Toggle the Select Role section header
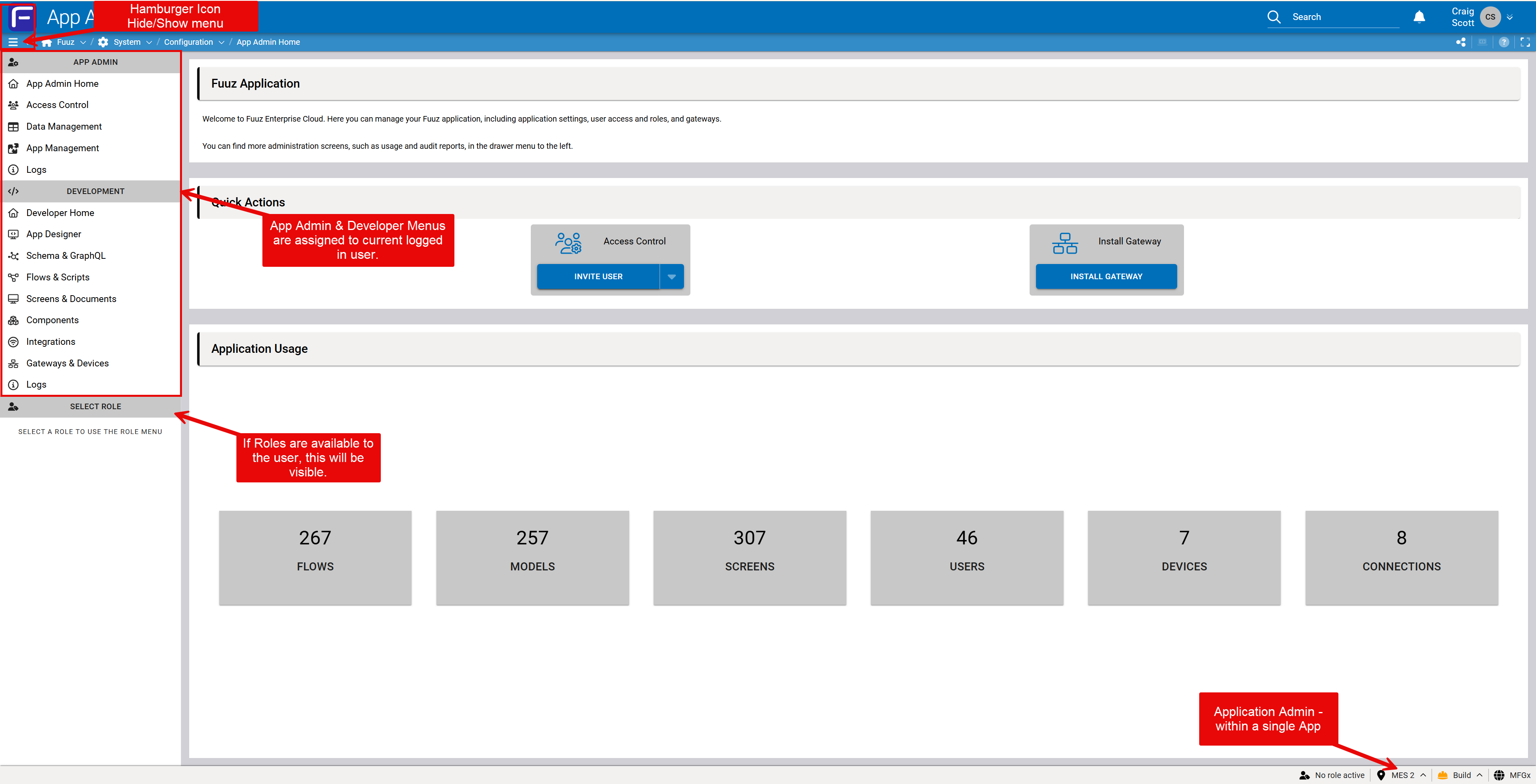The width and height of the screenshot is (1536, 784). click(96, 407)
